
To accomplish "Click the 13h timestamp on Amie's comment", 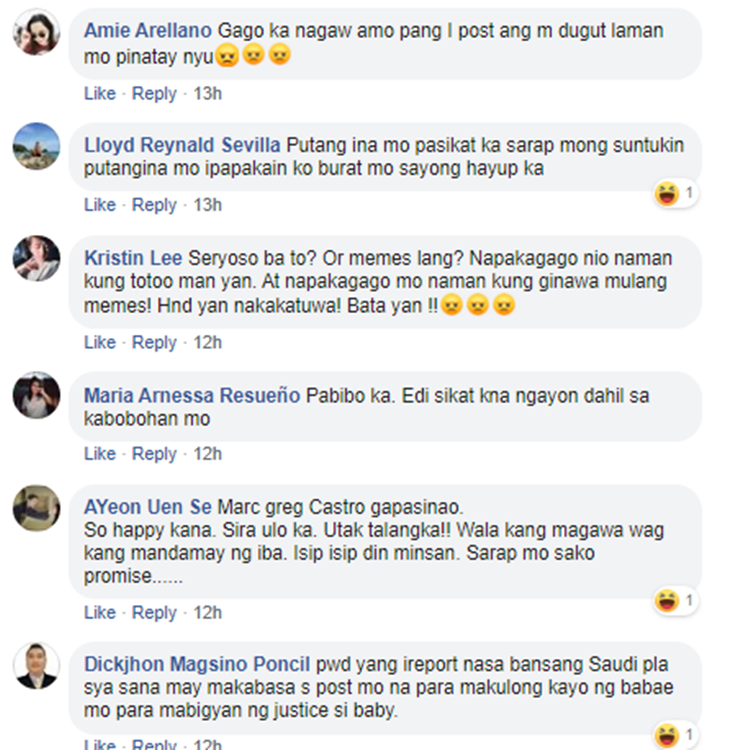I will tap(208, 93).
